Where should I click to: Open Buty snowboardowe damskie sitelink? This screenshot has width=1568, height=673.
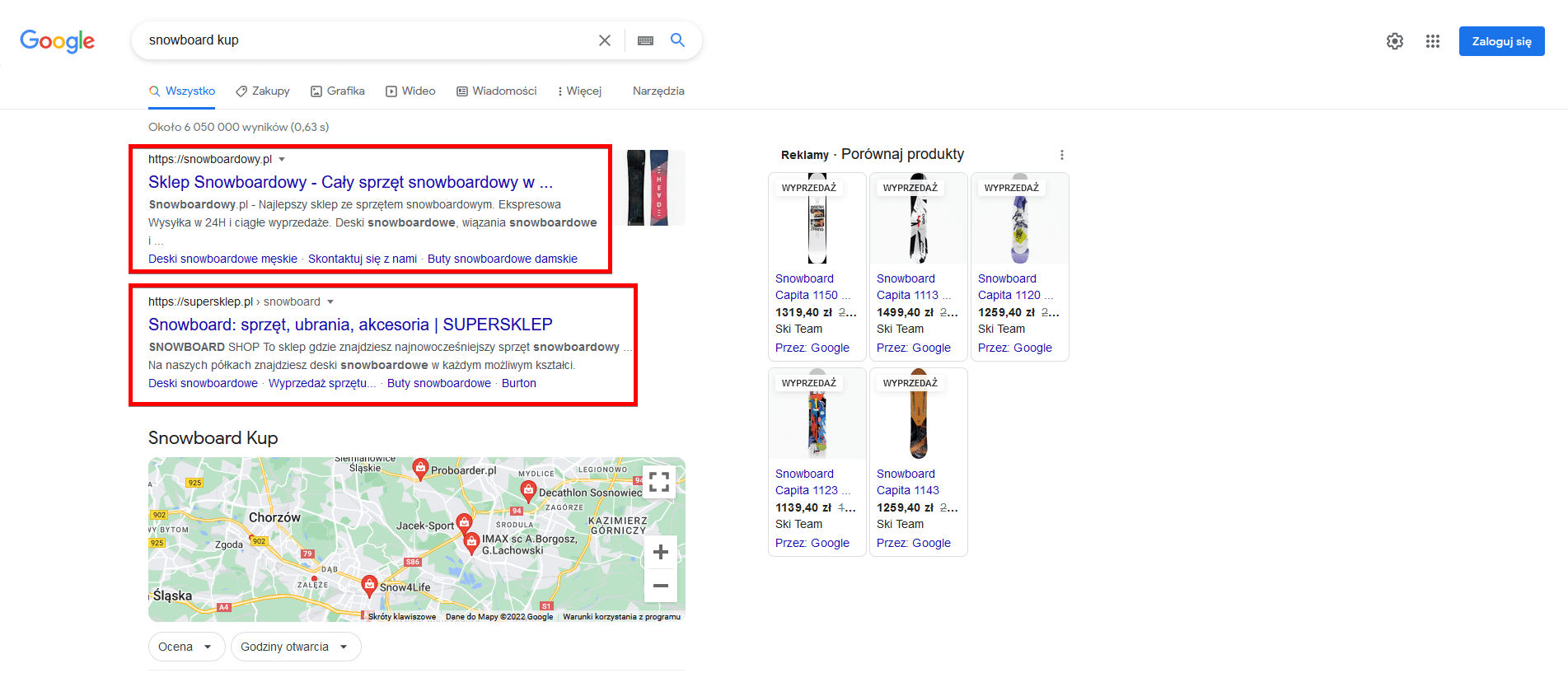[x=503, y=259]
